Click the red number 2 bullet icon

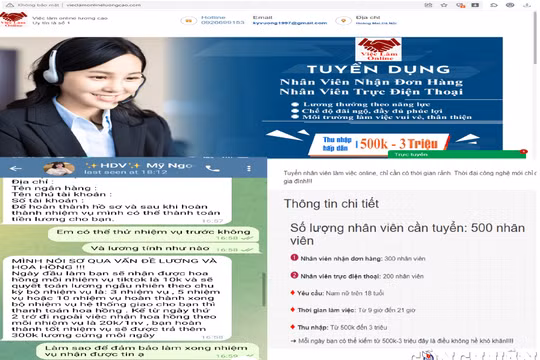[294, 275]
